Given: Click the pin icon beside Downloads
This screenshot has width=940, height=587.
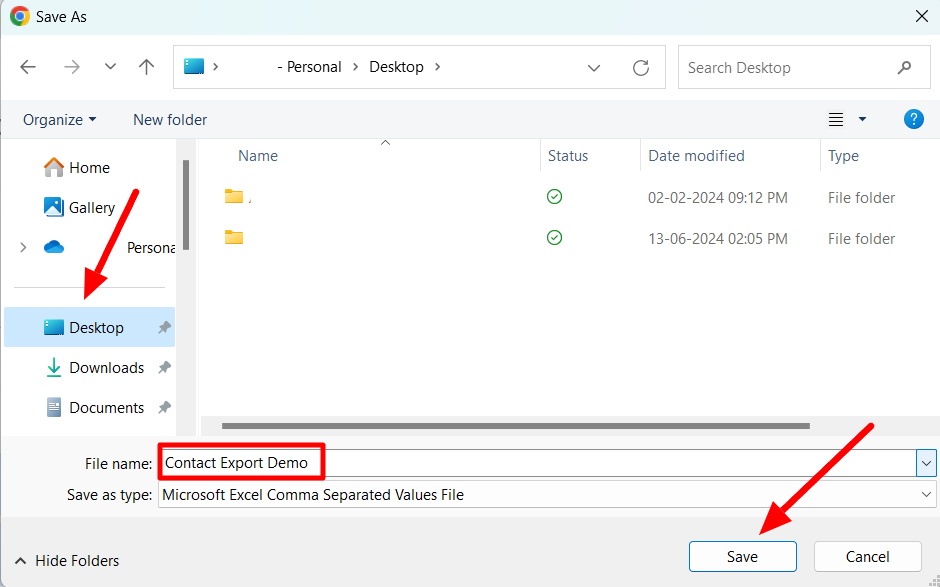Looking at the screenshot, I should [x=164, y=368].
